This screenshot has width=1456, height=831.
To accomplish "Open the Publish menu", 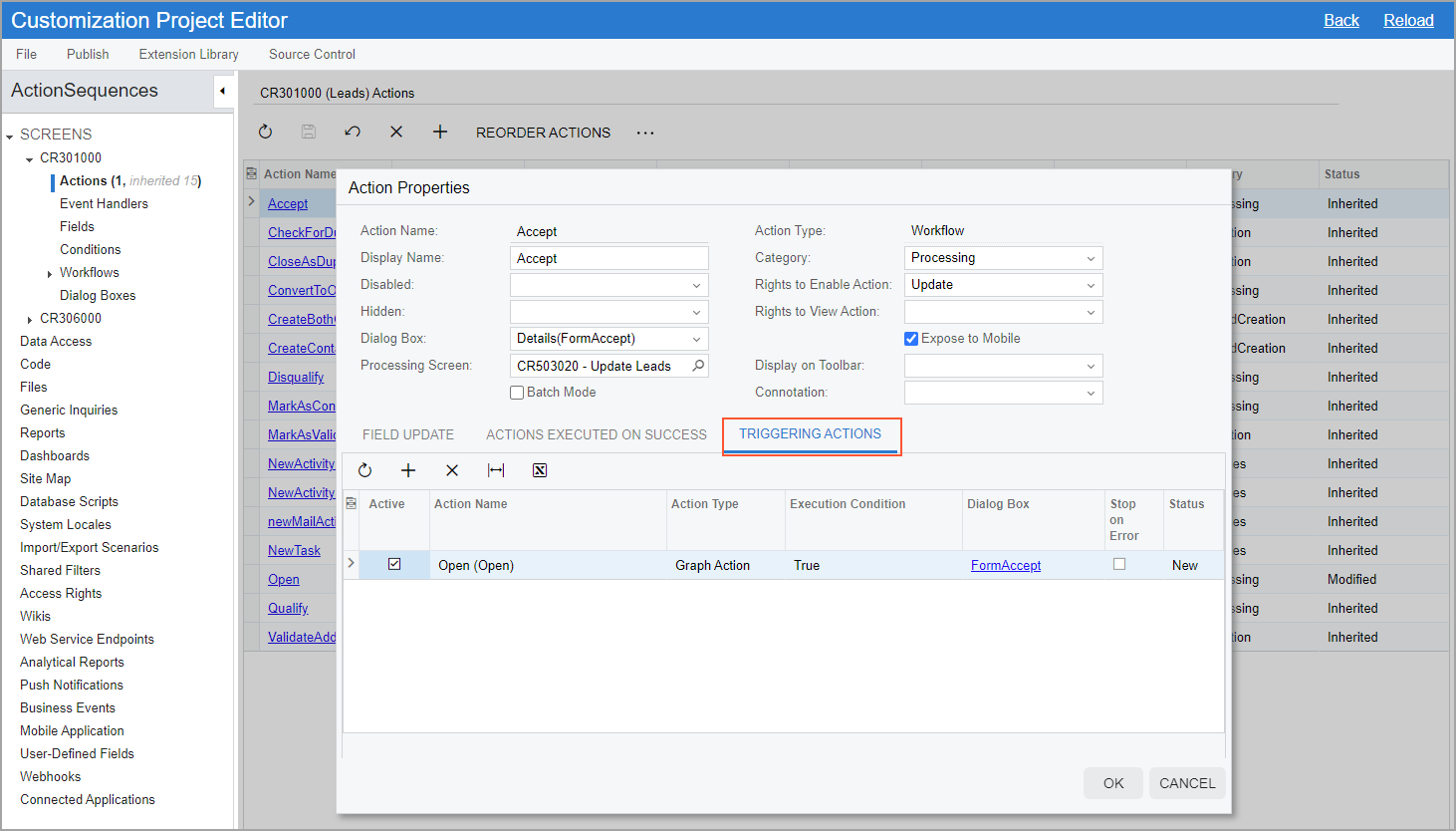I will point(88,54).
